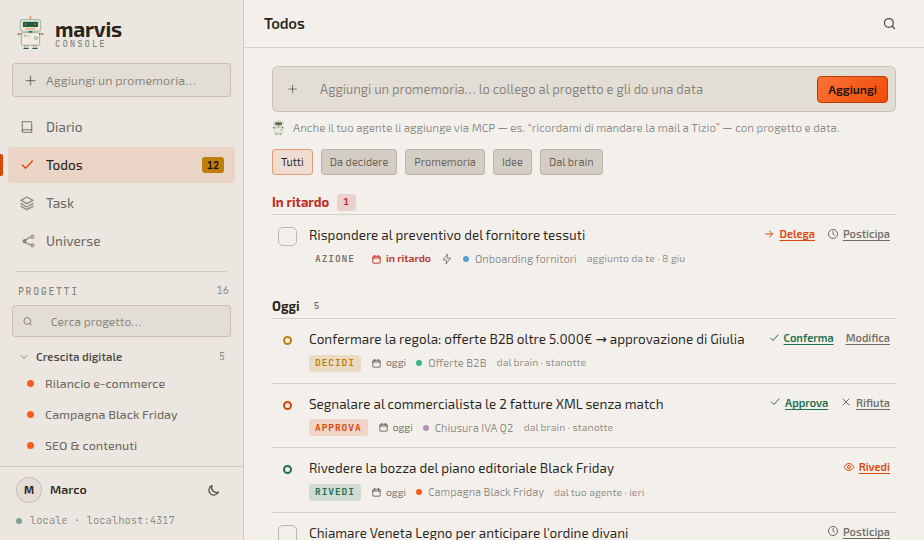Screen dimensions: 924x540
Task: Select the Tutti filter
Action: point(292,162)
